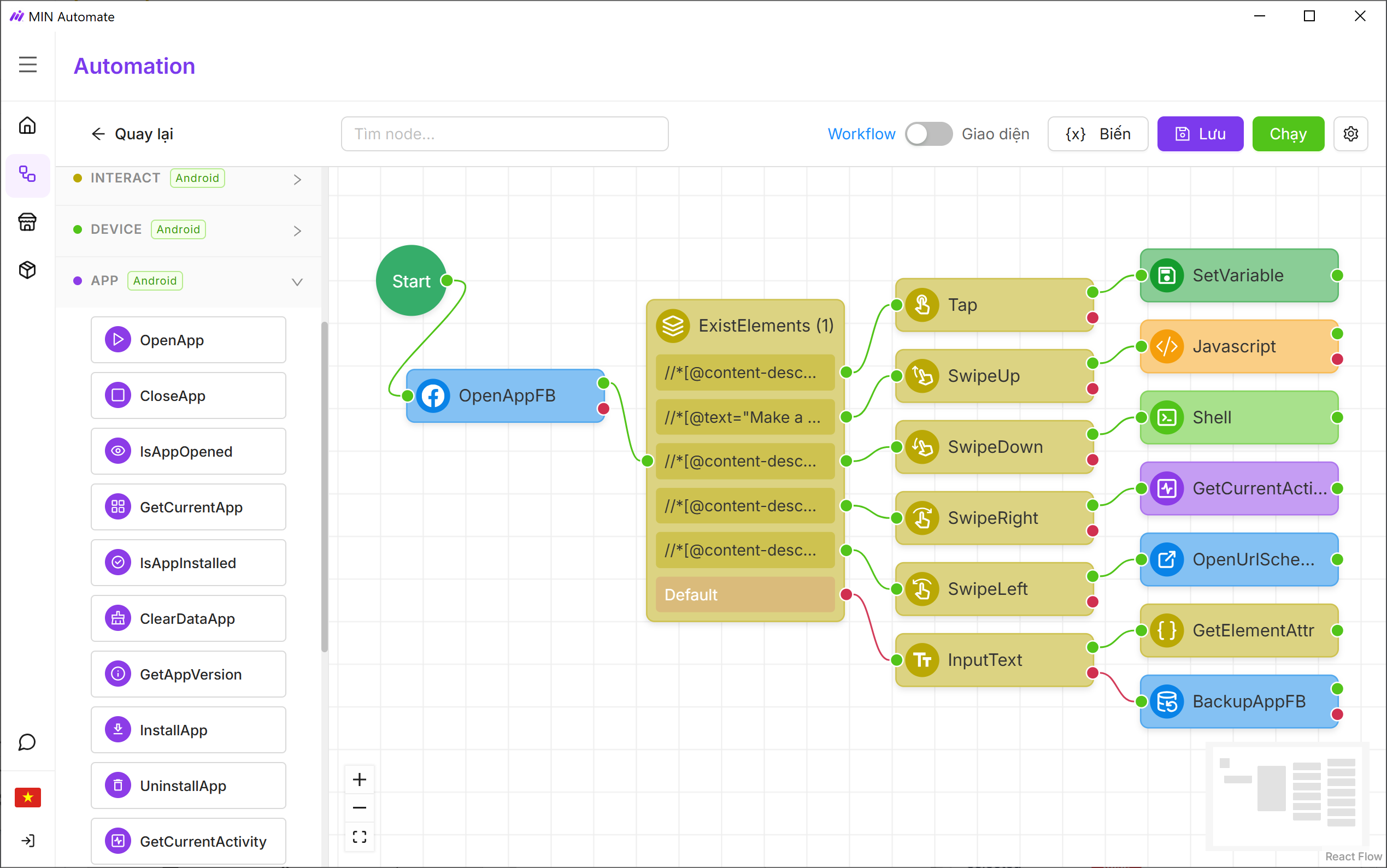Viewport: 1387px width, 868px height.
Task: Open the hamburger menu icon
Action: pos(27,64)
